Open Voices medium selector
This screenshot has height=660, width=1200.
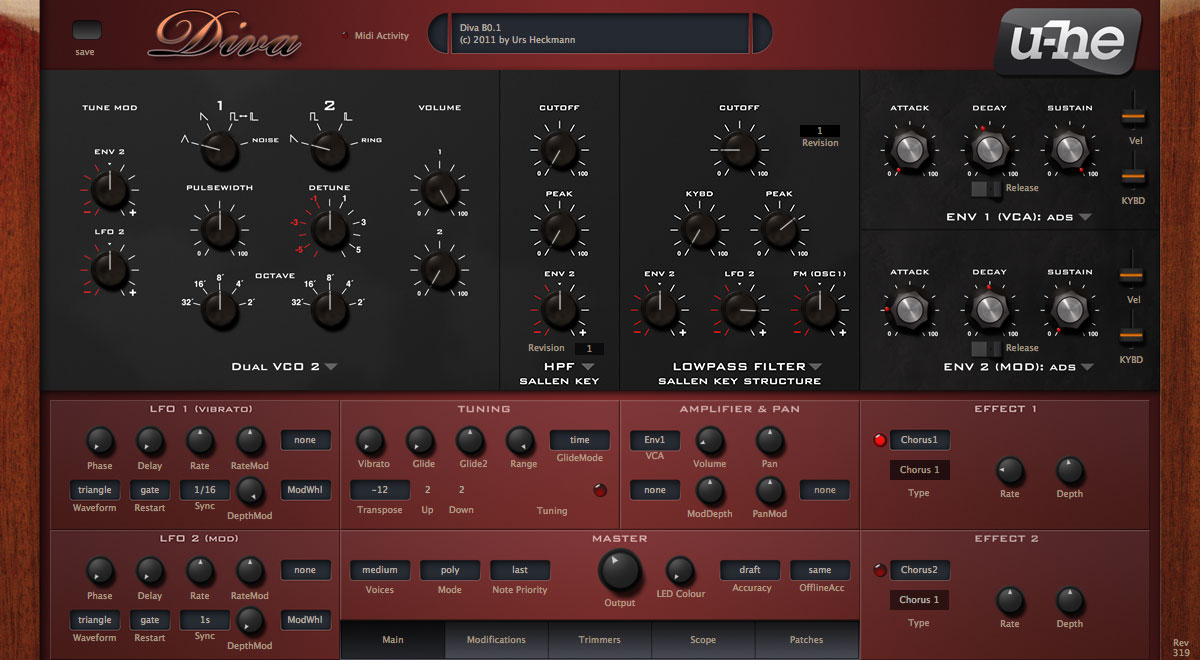click(380, 570)
